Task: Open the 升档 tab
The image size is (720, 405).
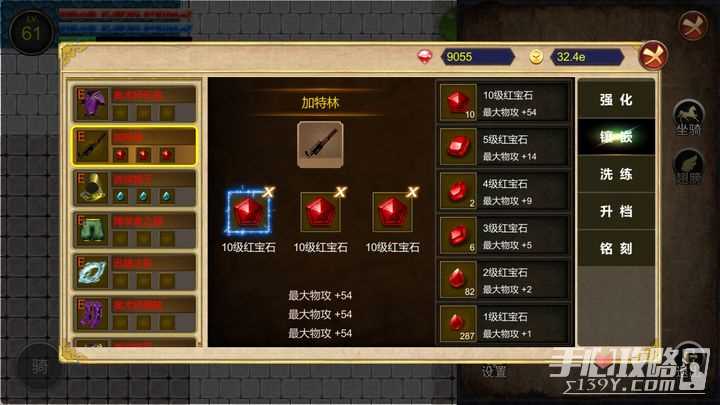Action: point(616,211)
